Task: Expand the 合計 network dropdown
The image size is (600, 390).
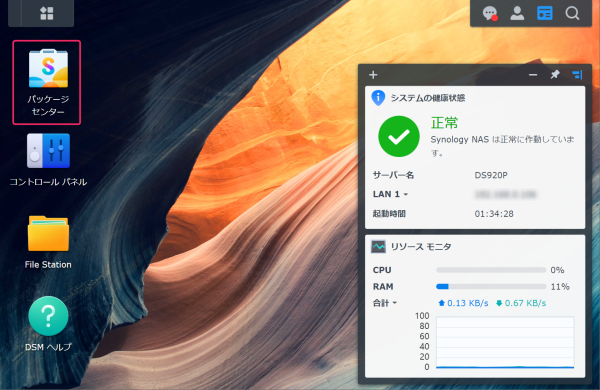Action: (x=385, y=303)
